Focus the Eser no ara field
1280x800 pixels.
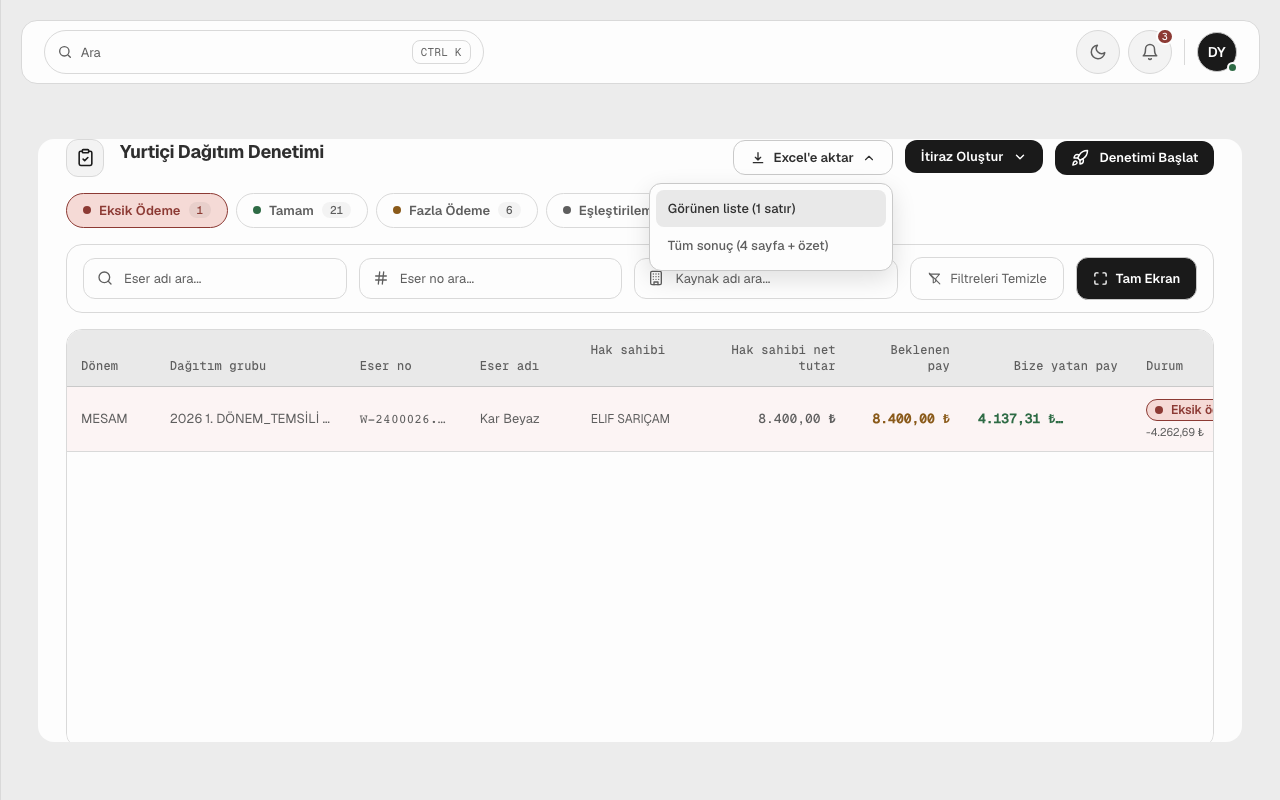point(490,278)
